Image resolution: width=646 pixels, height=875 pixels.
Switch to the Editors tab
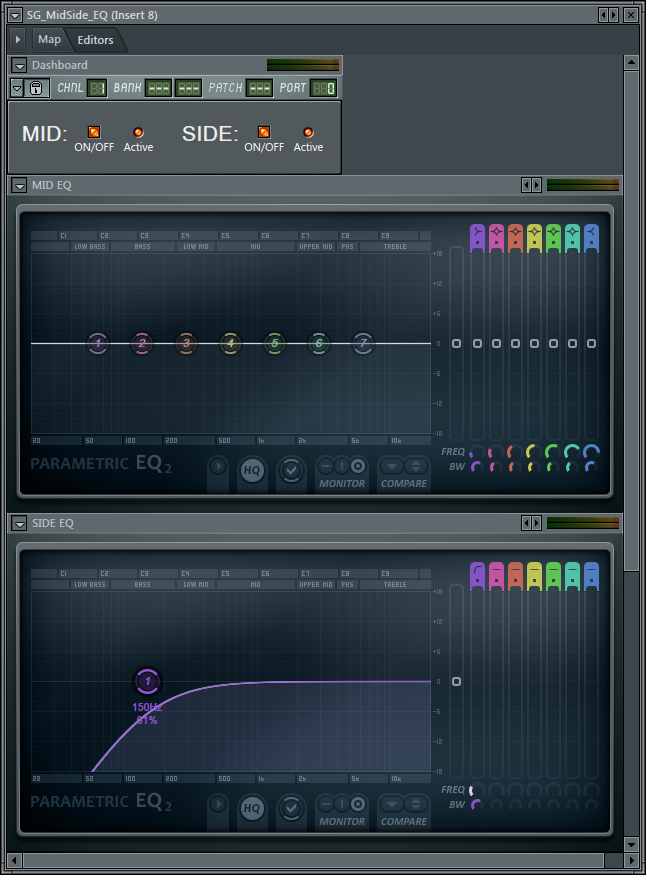click(95, 40)
